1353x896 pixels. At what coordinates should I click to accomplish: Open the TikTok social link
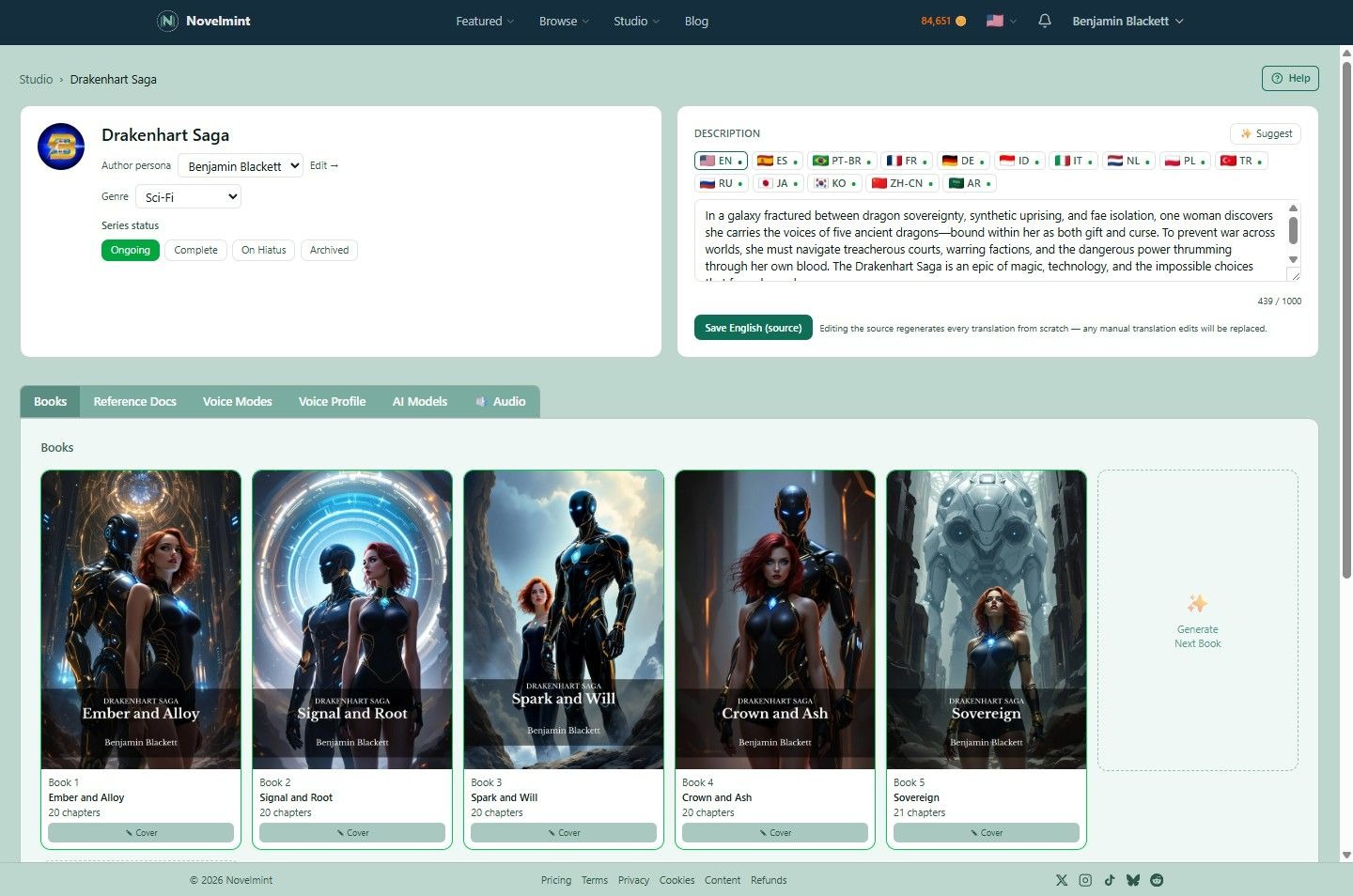click(x=1110, y=880)
